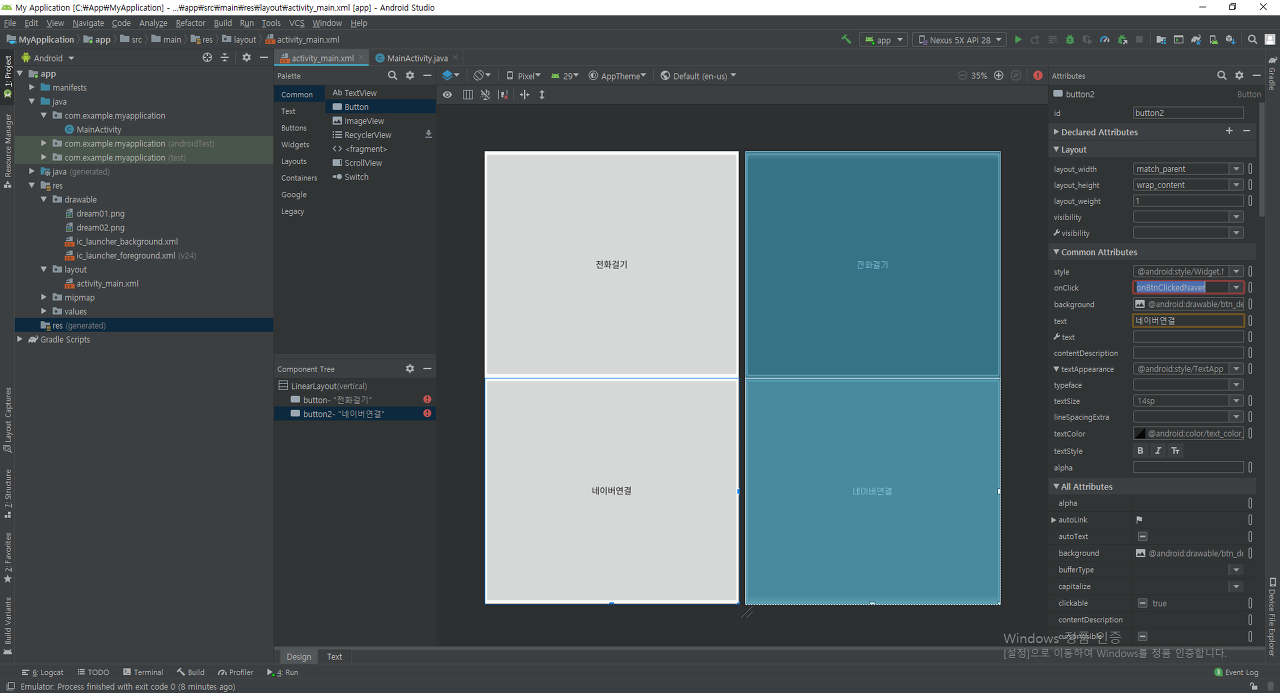Open design surface layers selector
This screenshot has height=693, width=1280.
[x=451, y=75]
